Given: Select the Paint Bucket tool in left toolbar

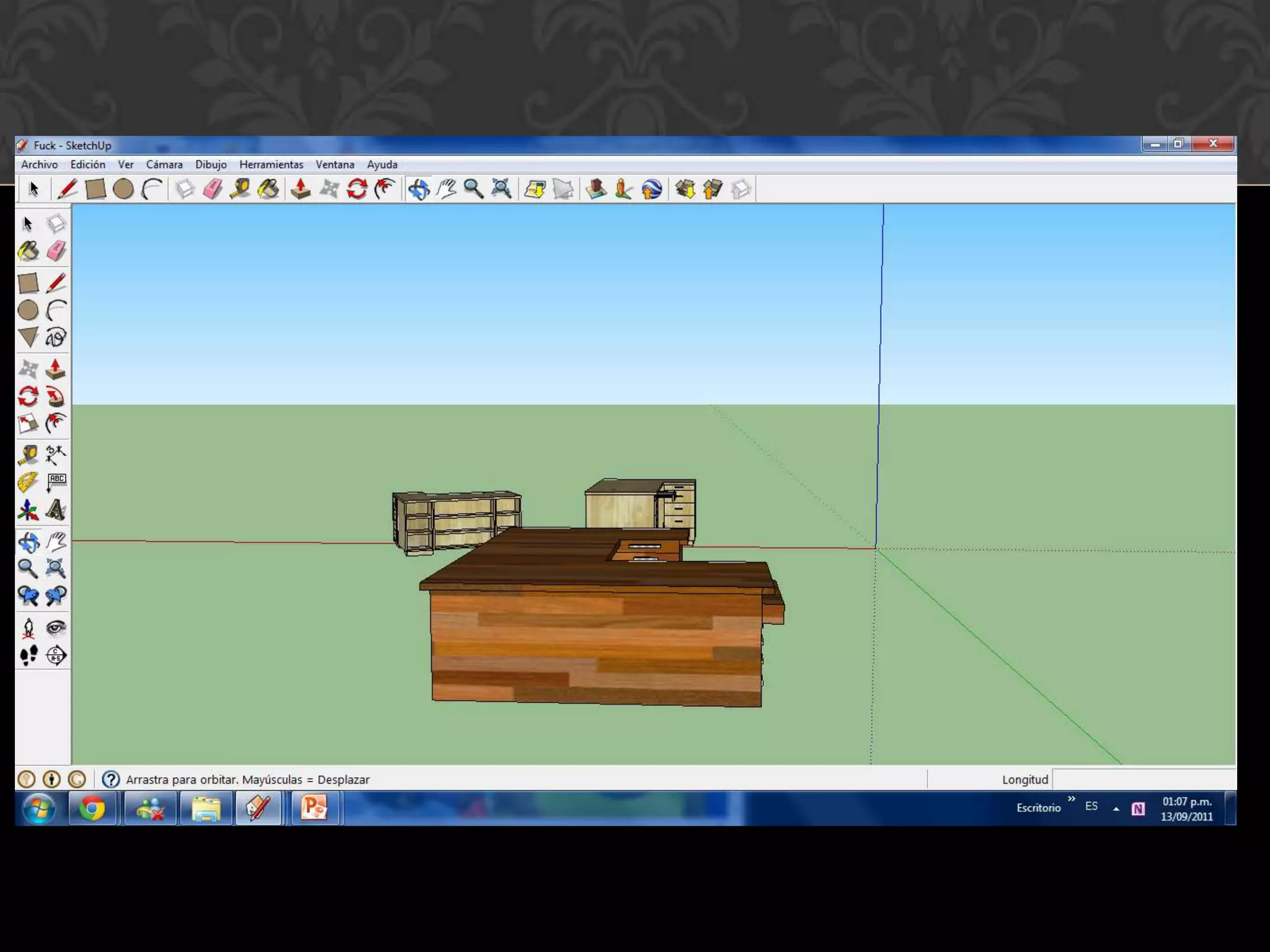Looking at the screenshot, I should (x=29, y=251).
